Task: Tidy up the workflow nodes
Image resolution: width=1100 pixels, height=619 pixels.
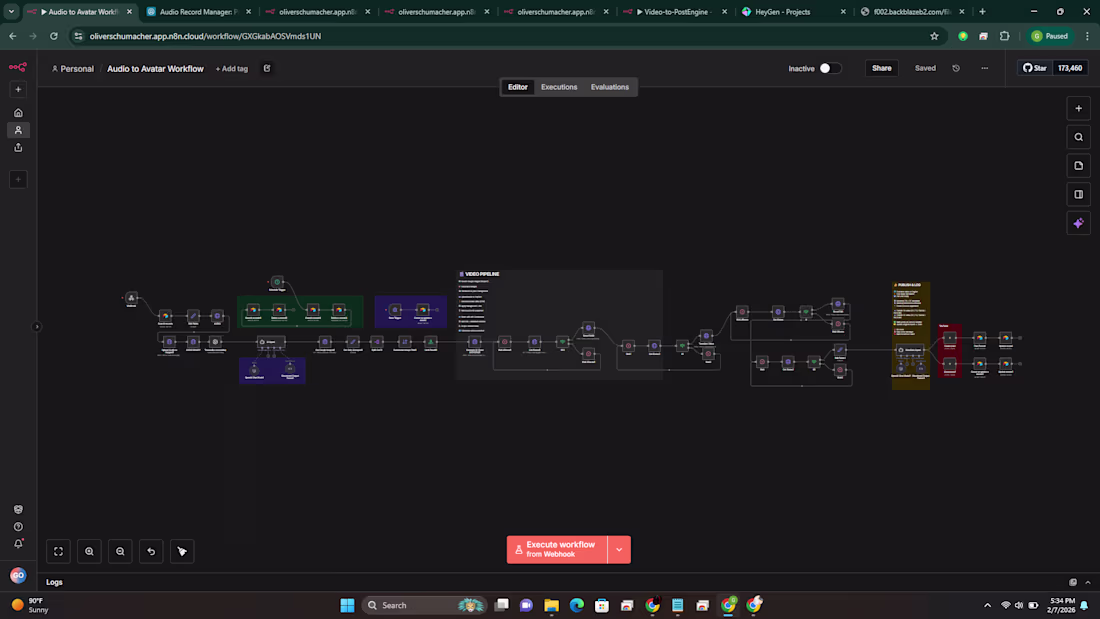Action: pos(182,551)
